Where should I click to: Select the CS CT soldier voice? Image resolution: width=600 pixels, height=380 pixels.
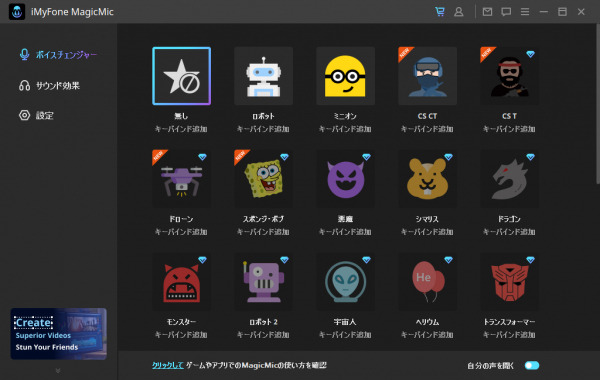427,76
